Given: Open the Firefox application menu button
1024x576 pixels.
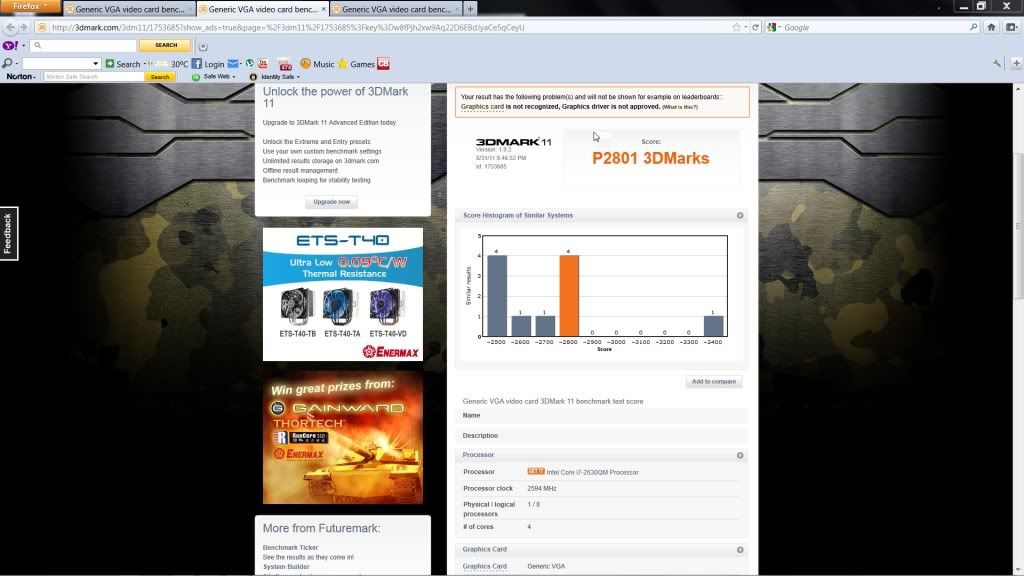Looking at the screenshot, I should [x=30, y=7].
